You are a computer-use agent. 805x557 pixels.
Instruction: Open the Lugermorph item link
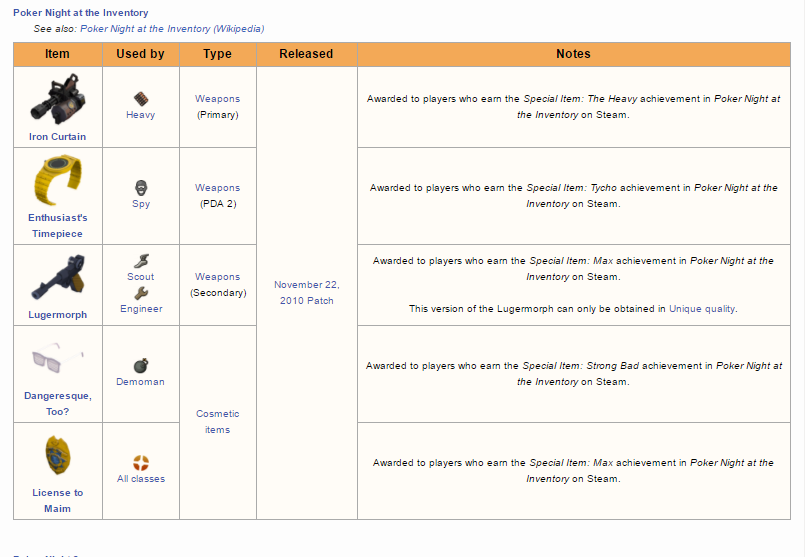coord(58,315)
